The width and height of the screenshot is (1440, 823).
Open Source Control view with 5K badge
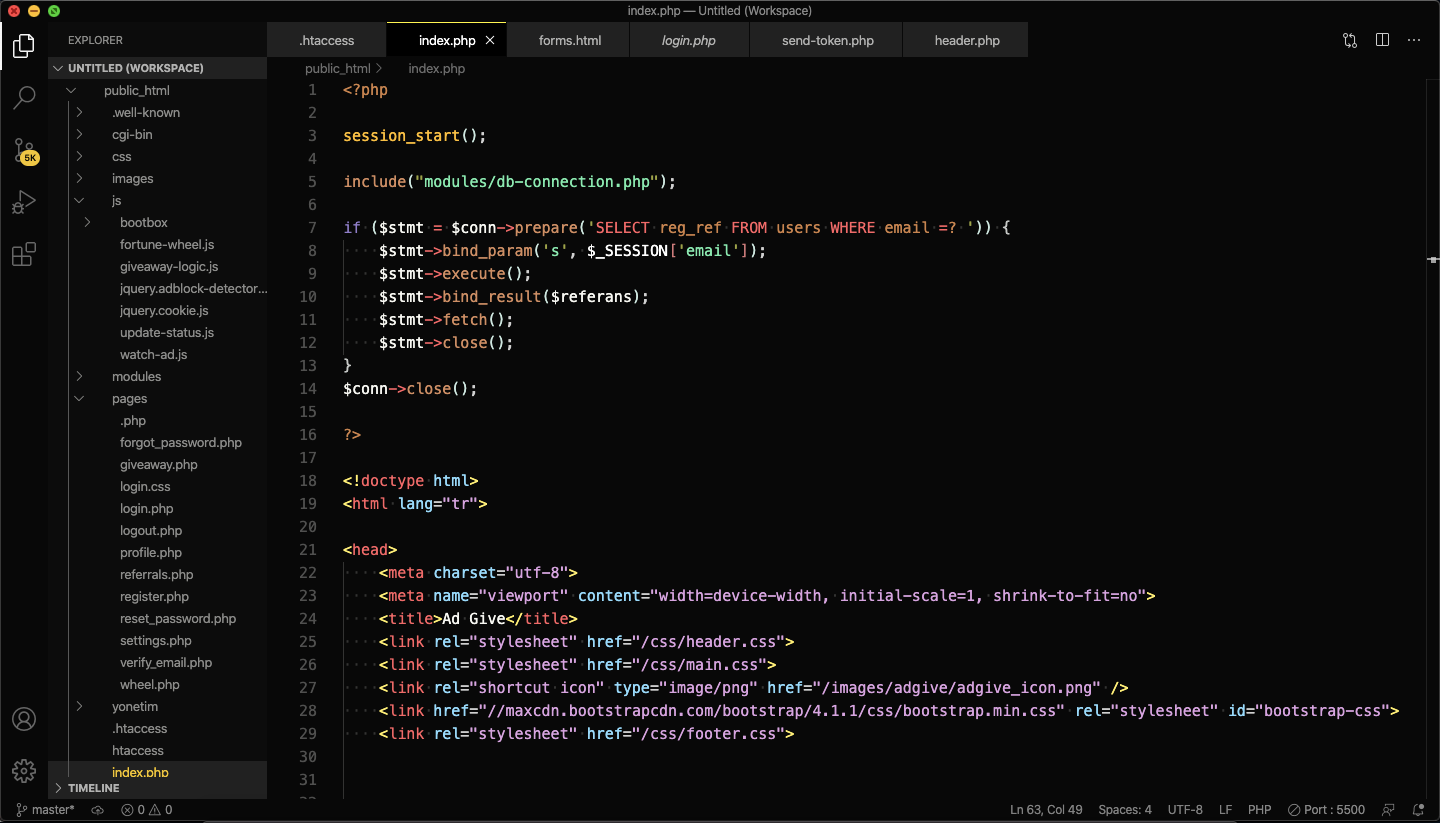coord(24,151)
